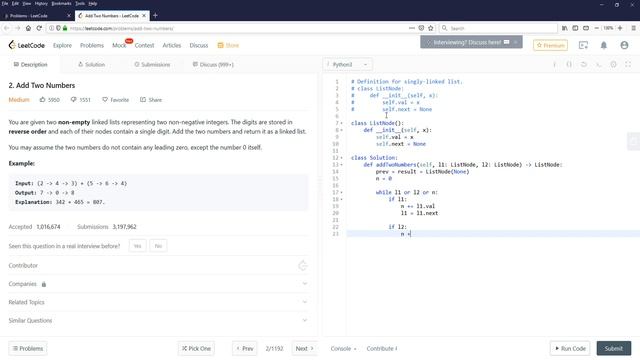This screenshot has height=360, width=640.
Task: Open Contest in navigation
Action: [144, 45]
